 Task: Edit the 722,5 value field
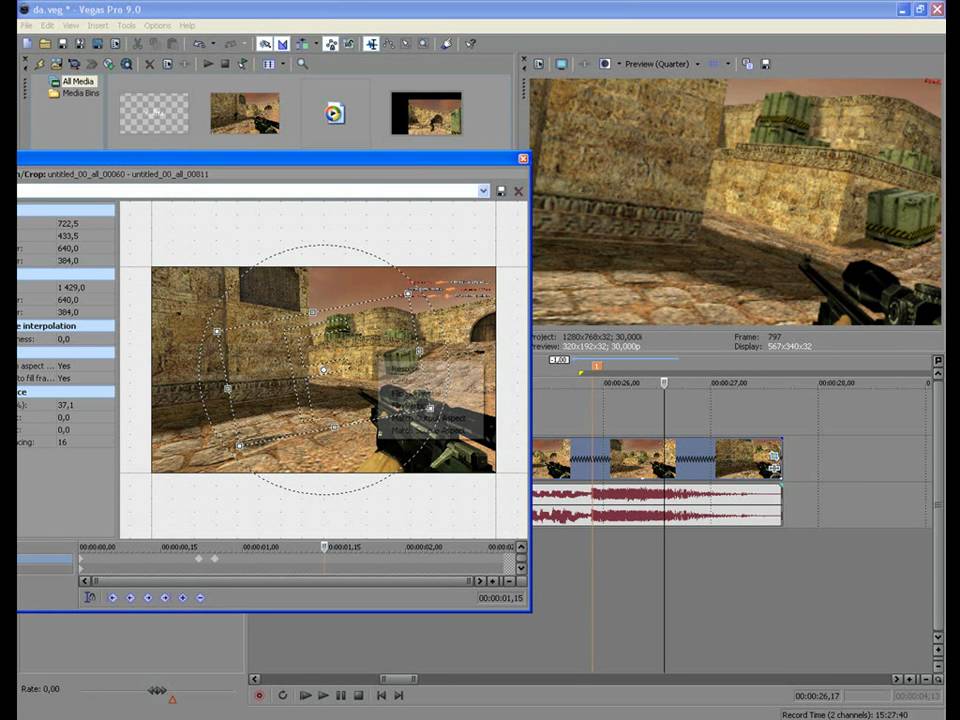coord(85,223)
